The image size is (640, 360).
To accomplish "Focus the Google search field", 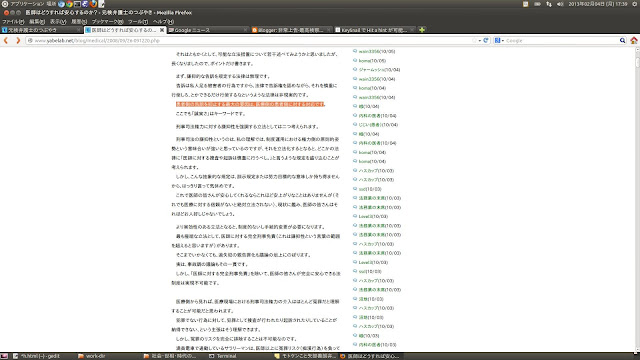I will click(x=561, y=41).
